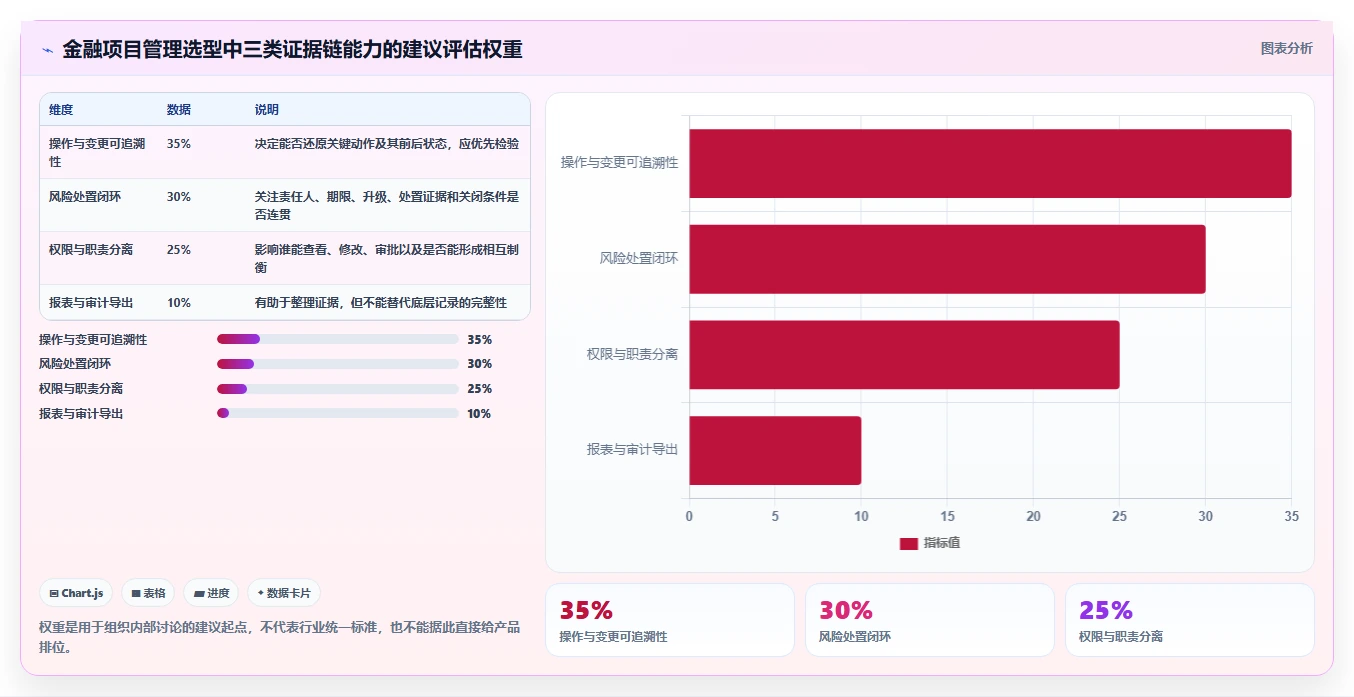The height and width of the screenshot is (697, 1354).
Task: Click the x-axis tick label 15
Action: pos(947,517)
